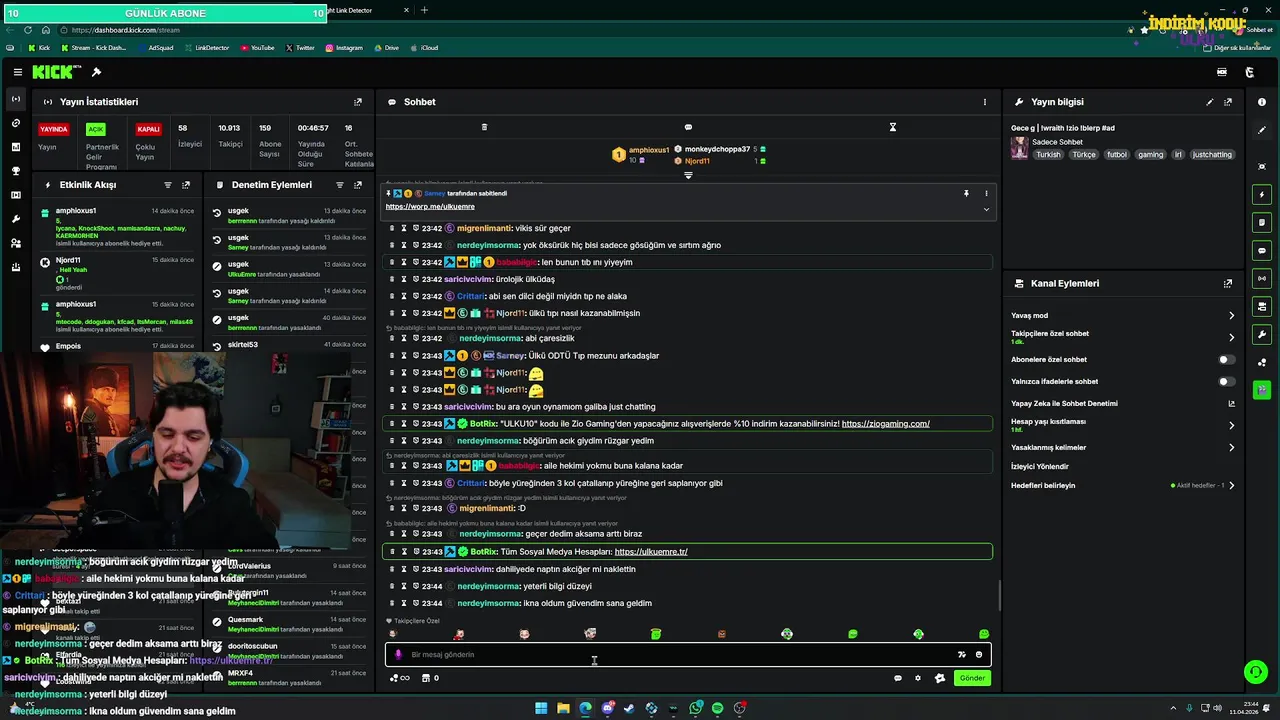Toggle the notes widget icon in right sidebar
1280x720 pixels.
click(x=1262, y=222)
